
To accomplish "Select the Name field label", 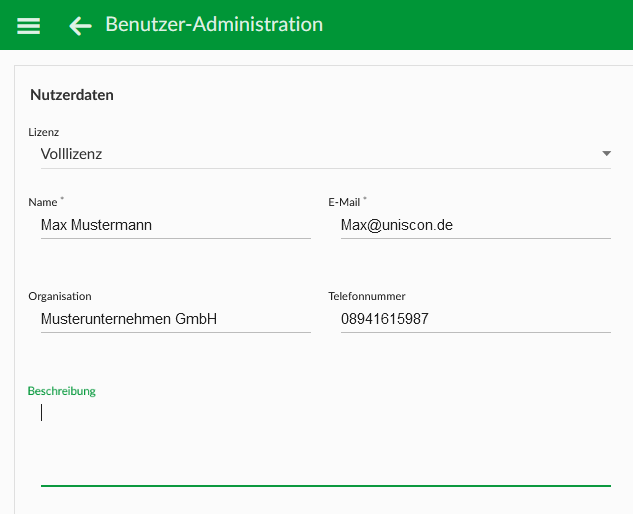I will [43, 202].
